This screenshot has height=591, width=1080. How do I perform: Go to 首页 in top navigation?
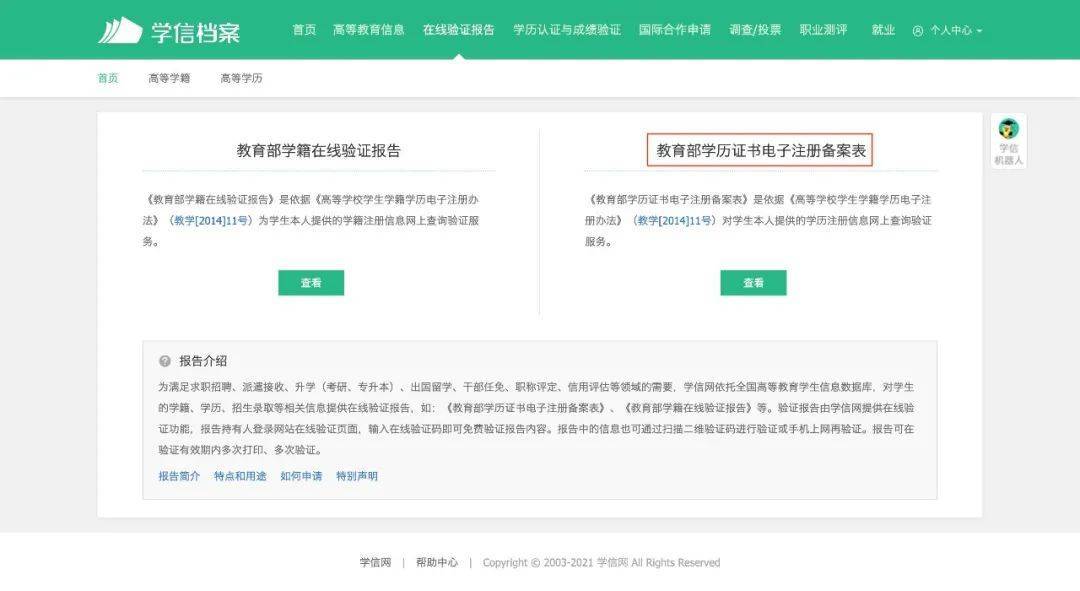pos(304,30)
